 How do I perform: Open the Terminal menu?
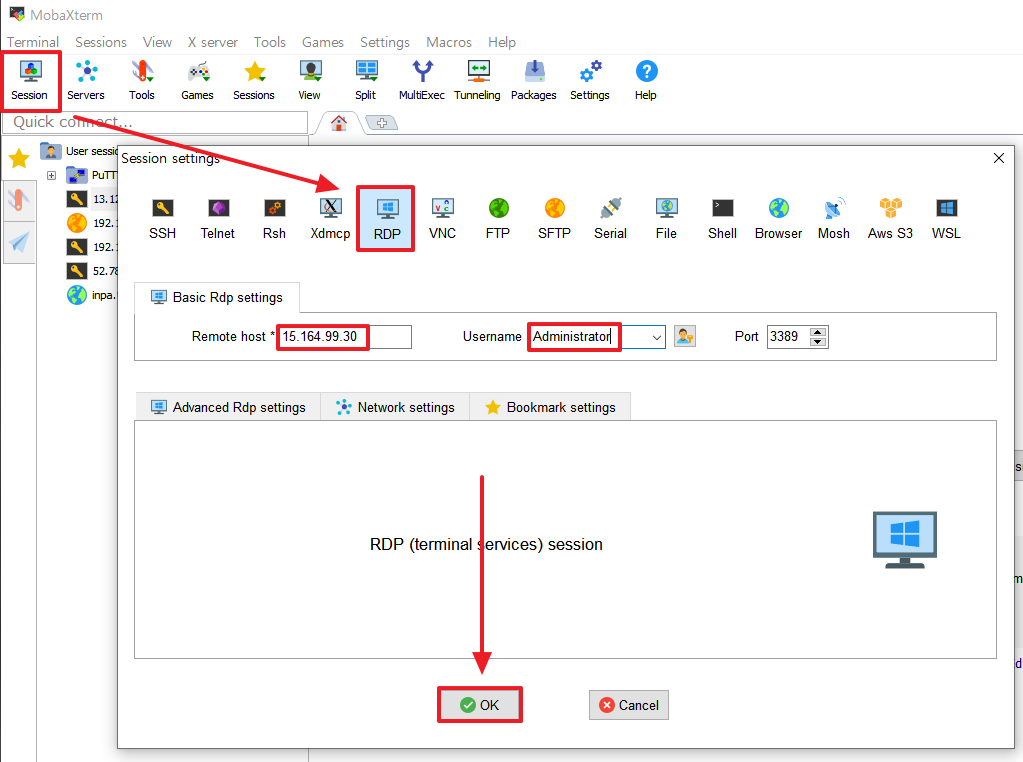point(33,42)
